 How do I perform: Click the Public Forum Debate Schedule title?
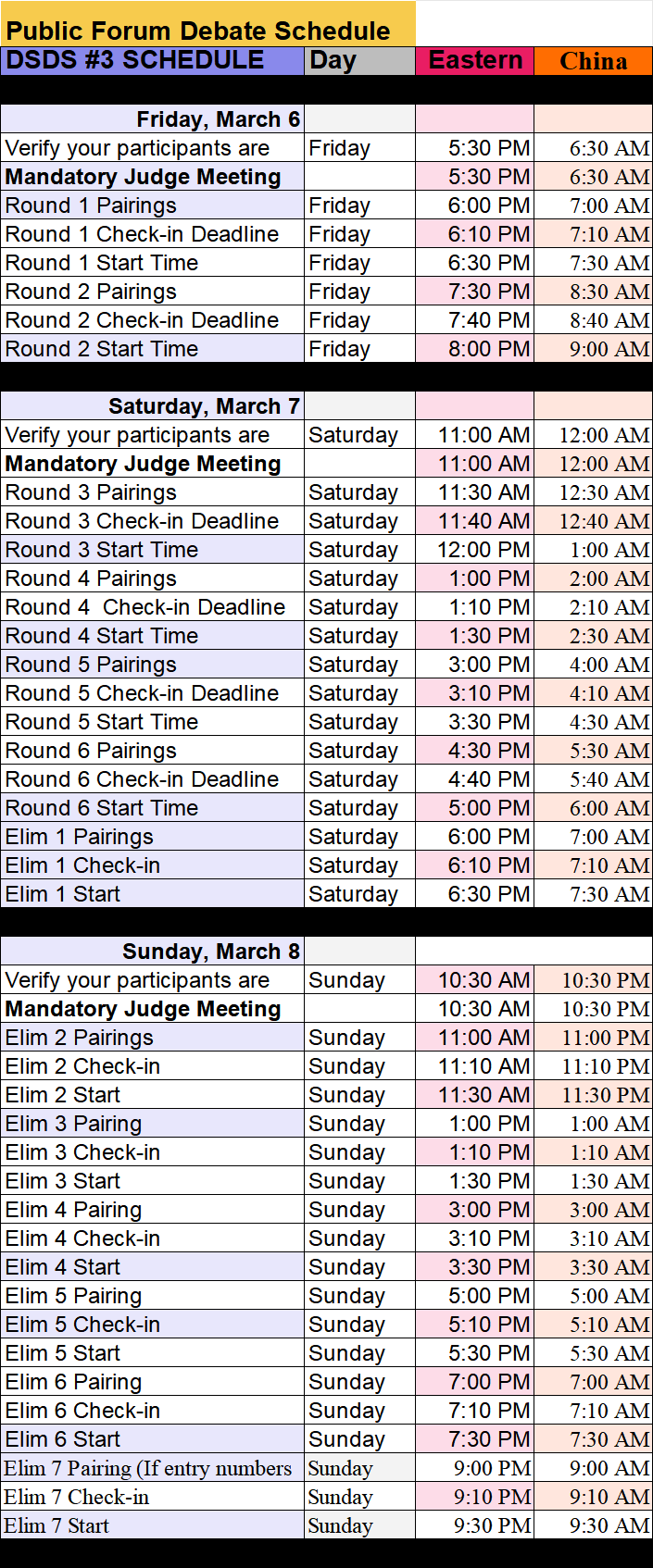[x=197, y=31]
